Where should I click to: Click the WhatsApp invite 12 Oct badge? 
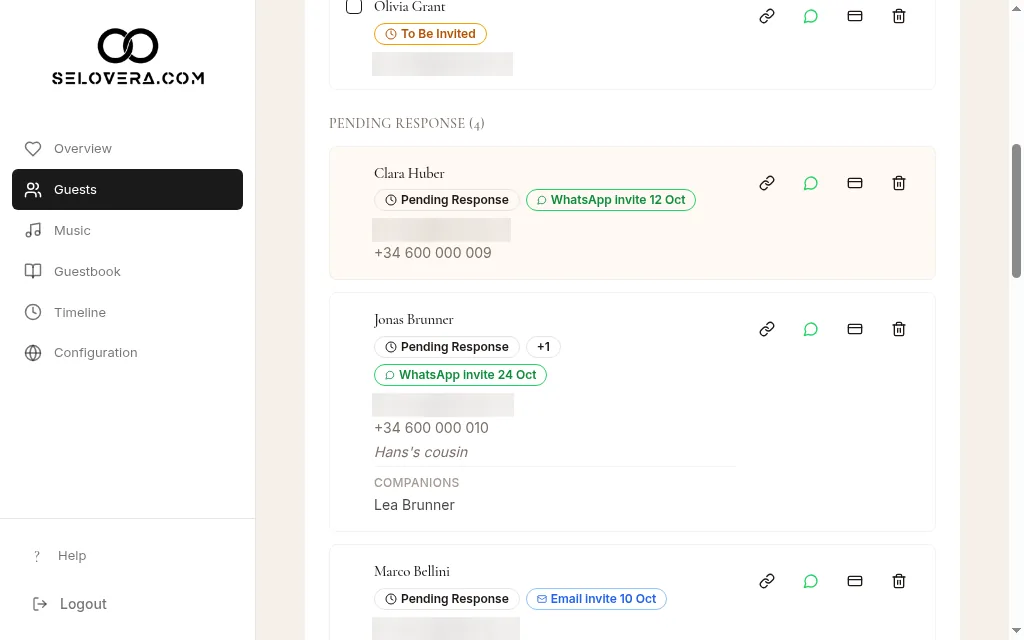click(611, 200)
